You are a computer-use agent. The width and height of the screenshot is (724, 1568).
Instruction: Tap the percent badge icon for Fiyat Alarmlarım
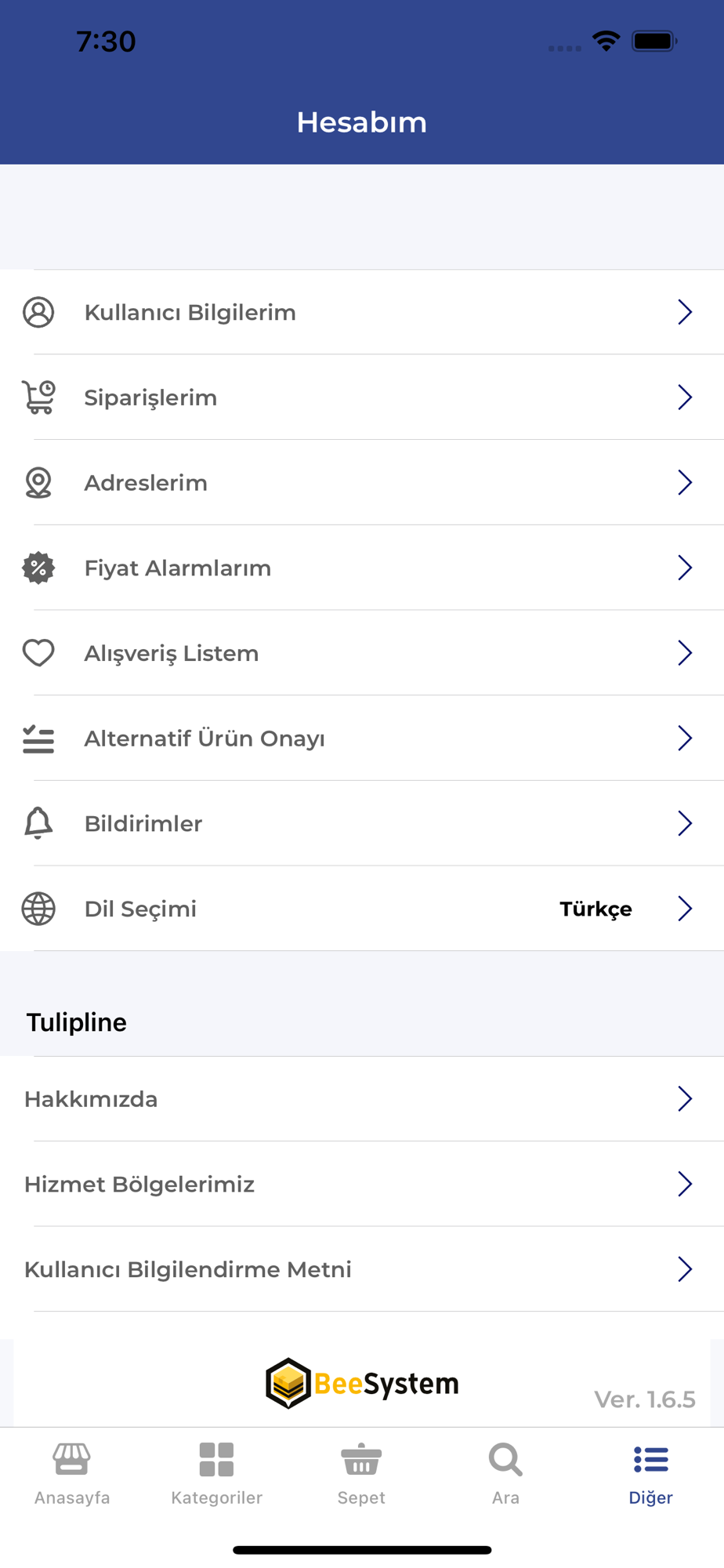click(x=38, y=568)
